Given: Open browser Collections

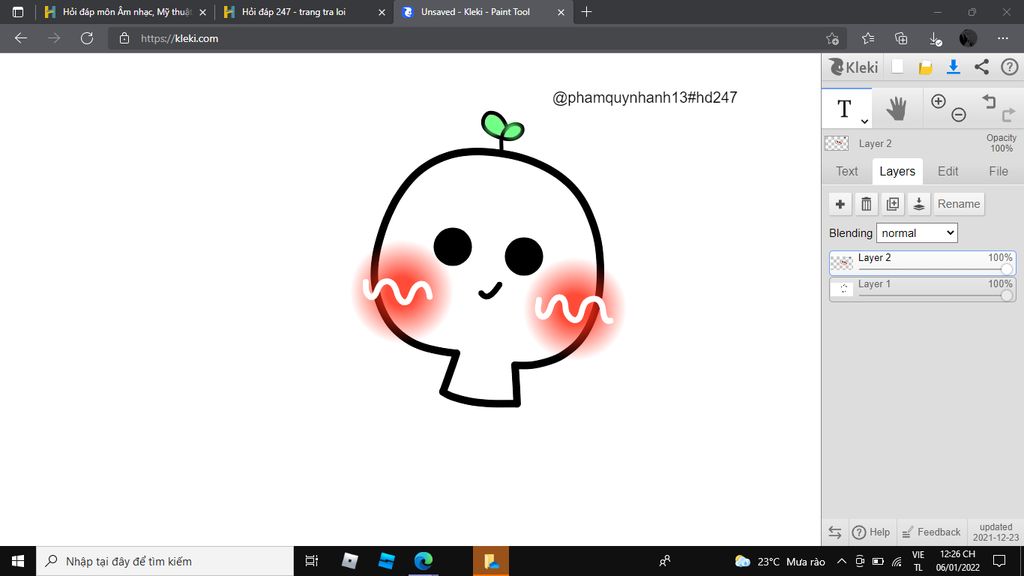Looking at the screenshot, I should [901, 39].
